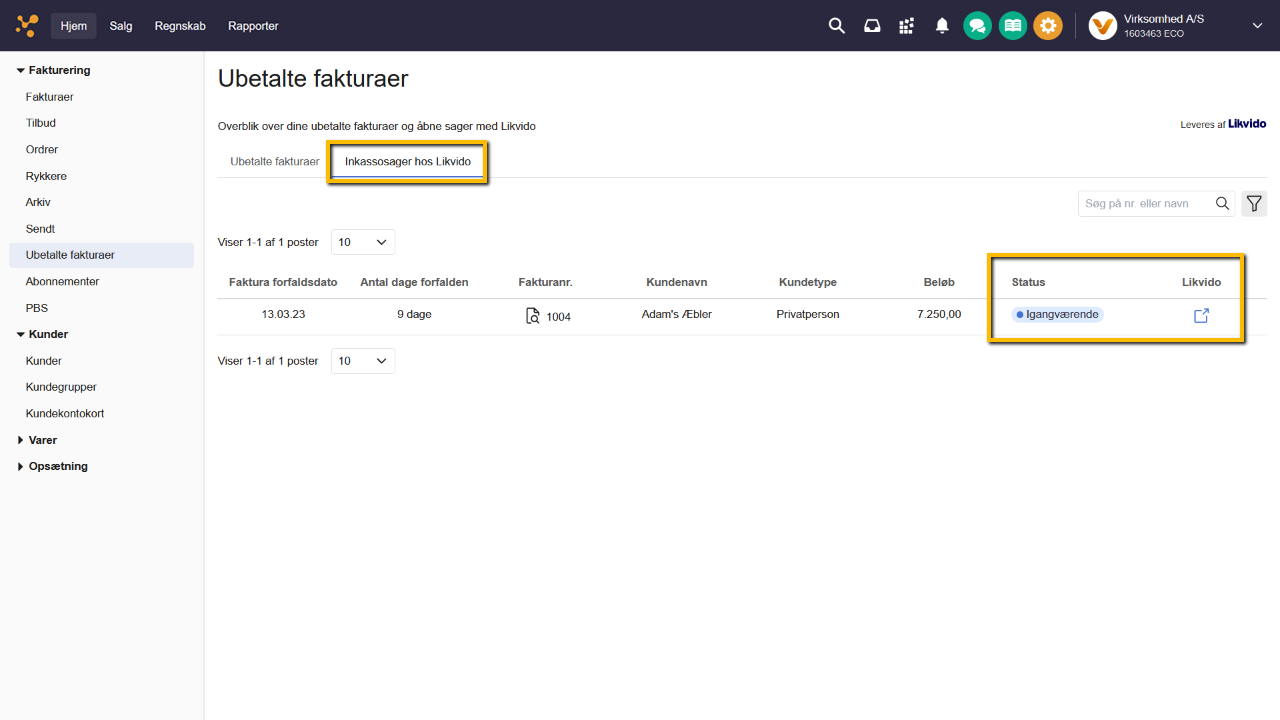Open the Regnskab top menu

pos(180,26)
